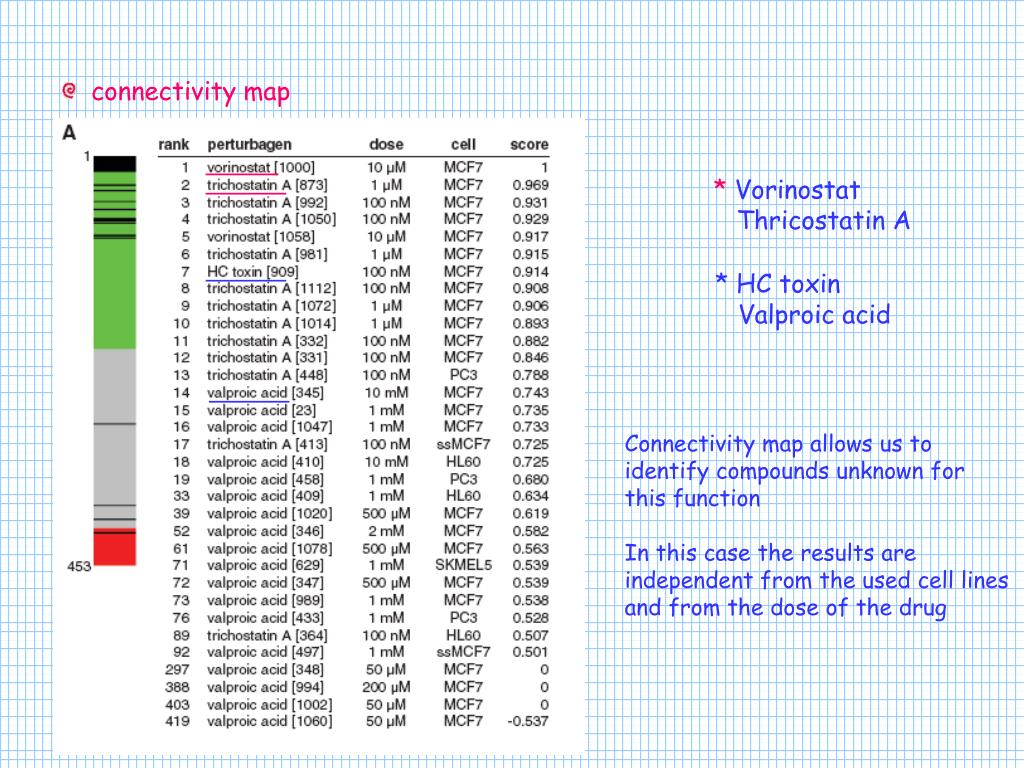Select "trichostatin A [992]" in the table
This screenshot has height=768, width=1024.
pyautogui.click(x=267, y=202)
